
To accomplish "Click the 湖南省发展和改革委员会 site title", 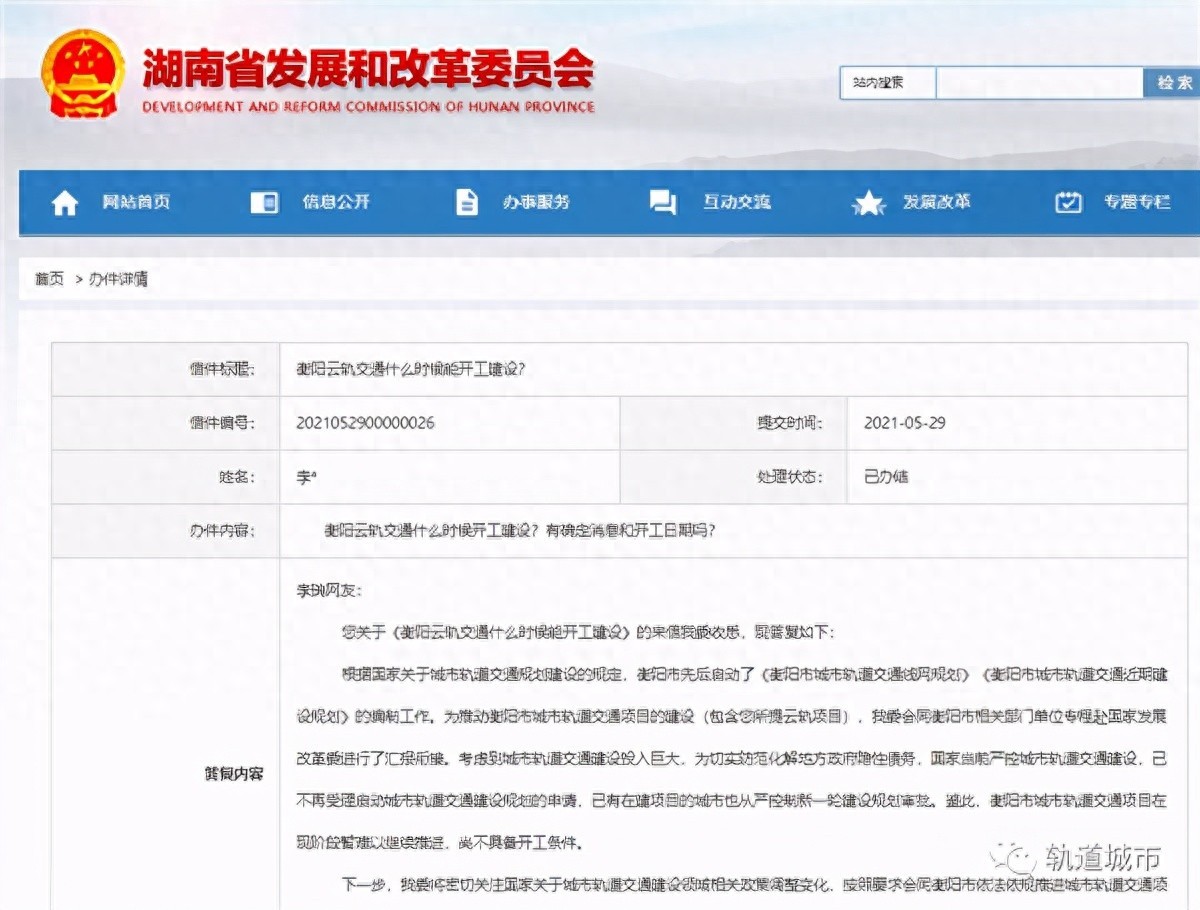I will [368, 68].
